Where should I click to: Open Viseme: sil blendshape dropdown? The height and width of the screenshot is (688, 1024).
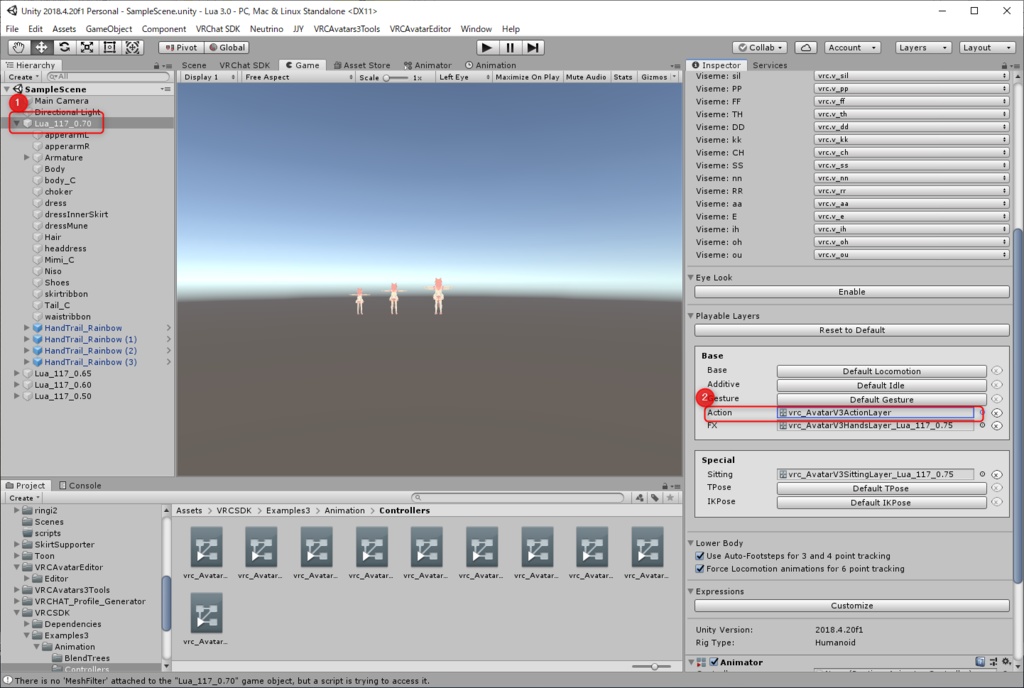(x=911, y=76)
